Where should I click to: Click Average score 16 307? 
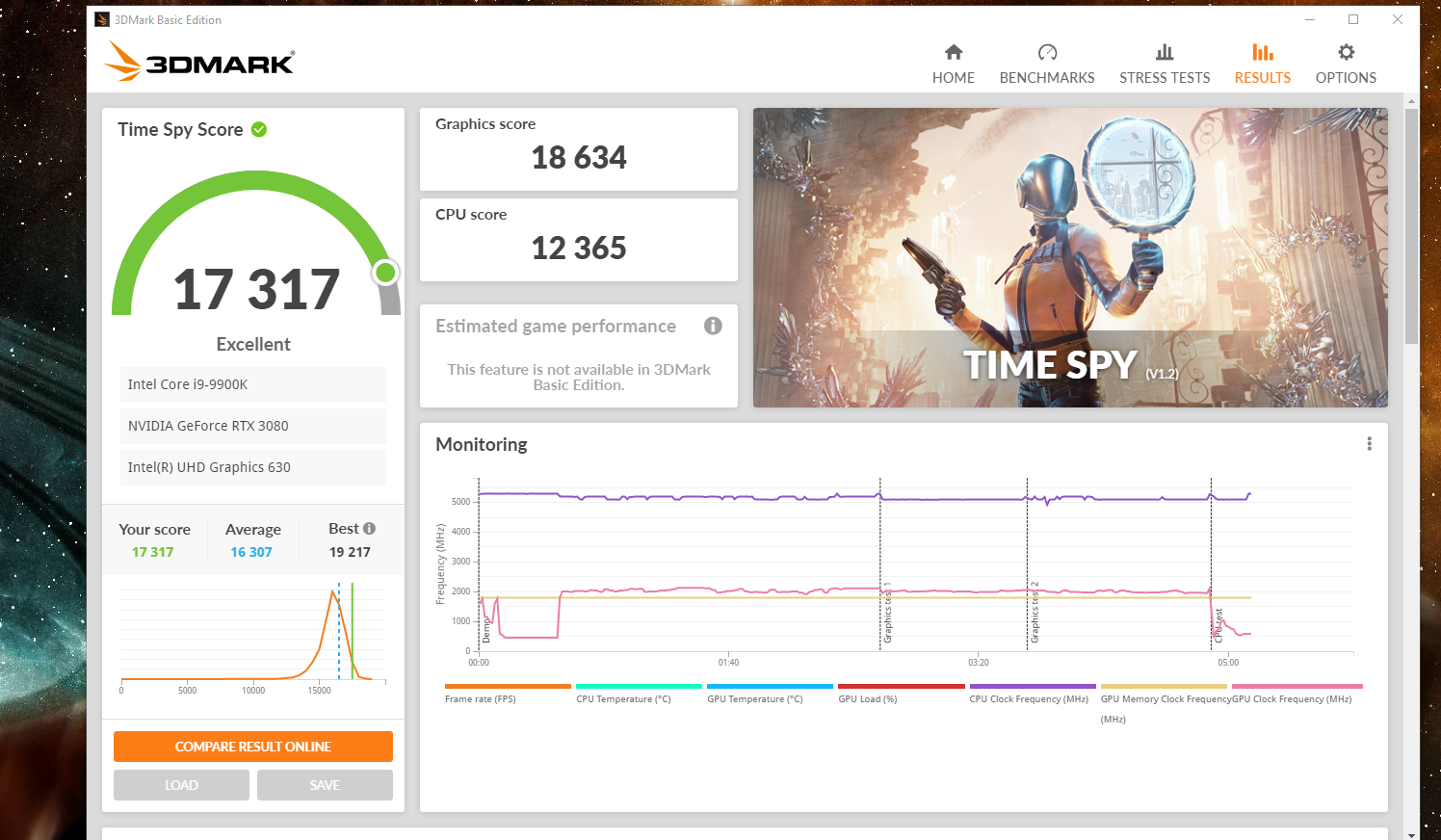coord(251,552)
